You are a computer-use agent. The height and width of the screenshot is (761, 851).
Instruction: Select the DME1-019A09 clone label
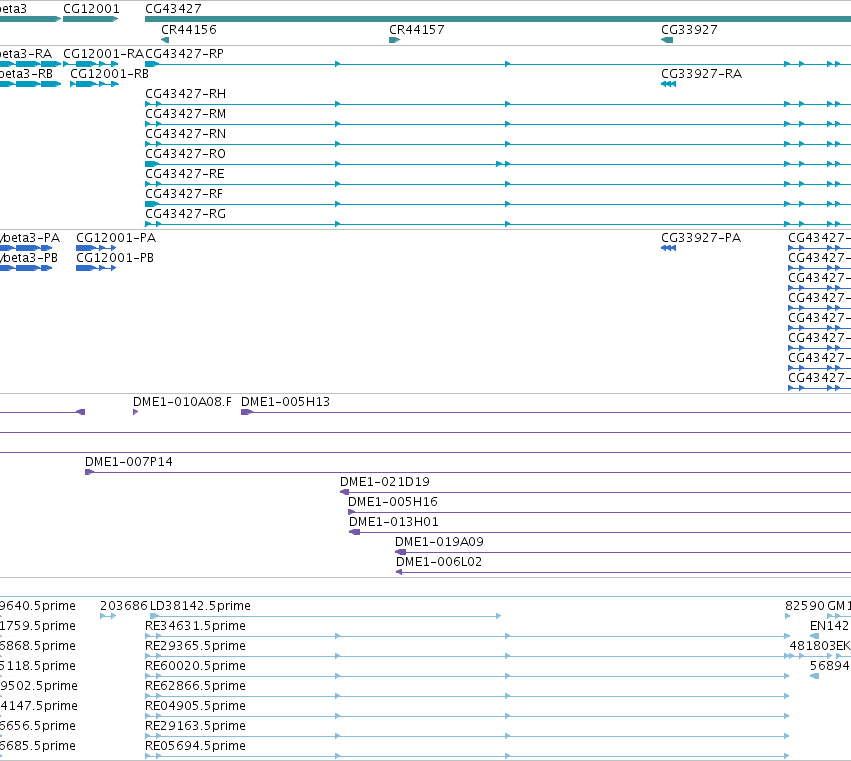[x=440, y=542]
